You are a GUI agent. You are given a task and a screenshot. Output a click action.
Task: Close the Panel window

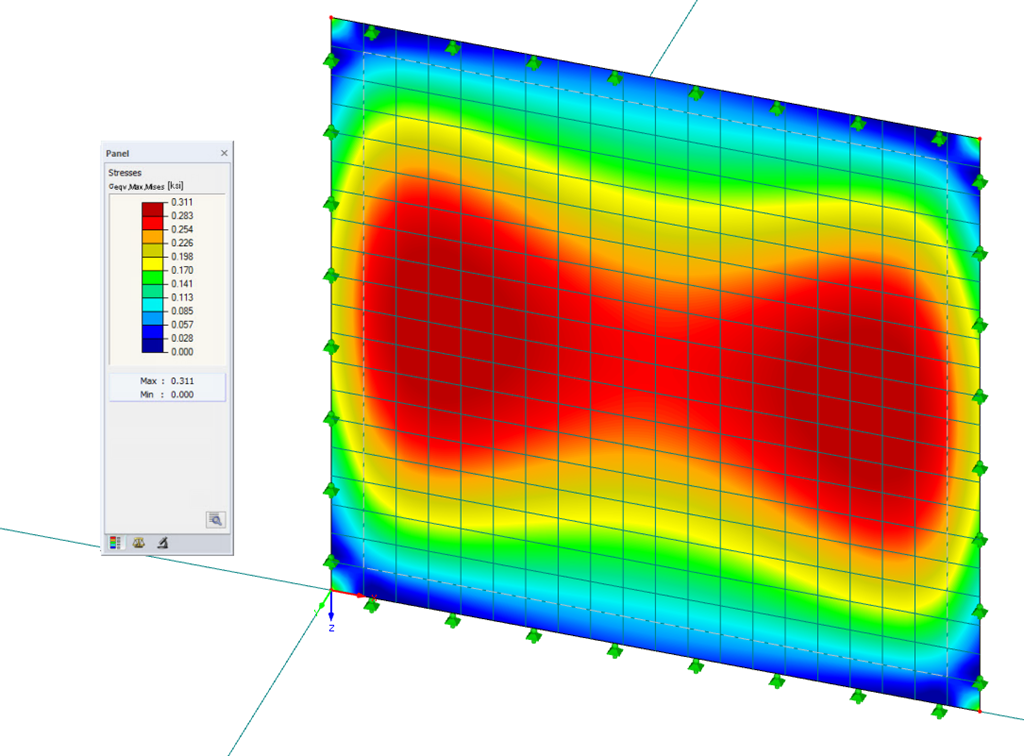224,152
